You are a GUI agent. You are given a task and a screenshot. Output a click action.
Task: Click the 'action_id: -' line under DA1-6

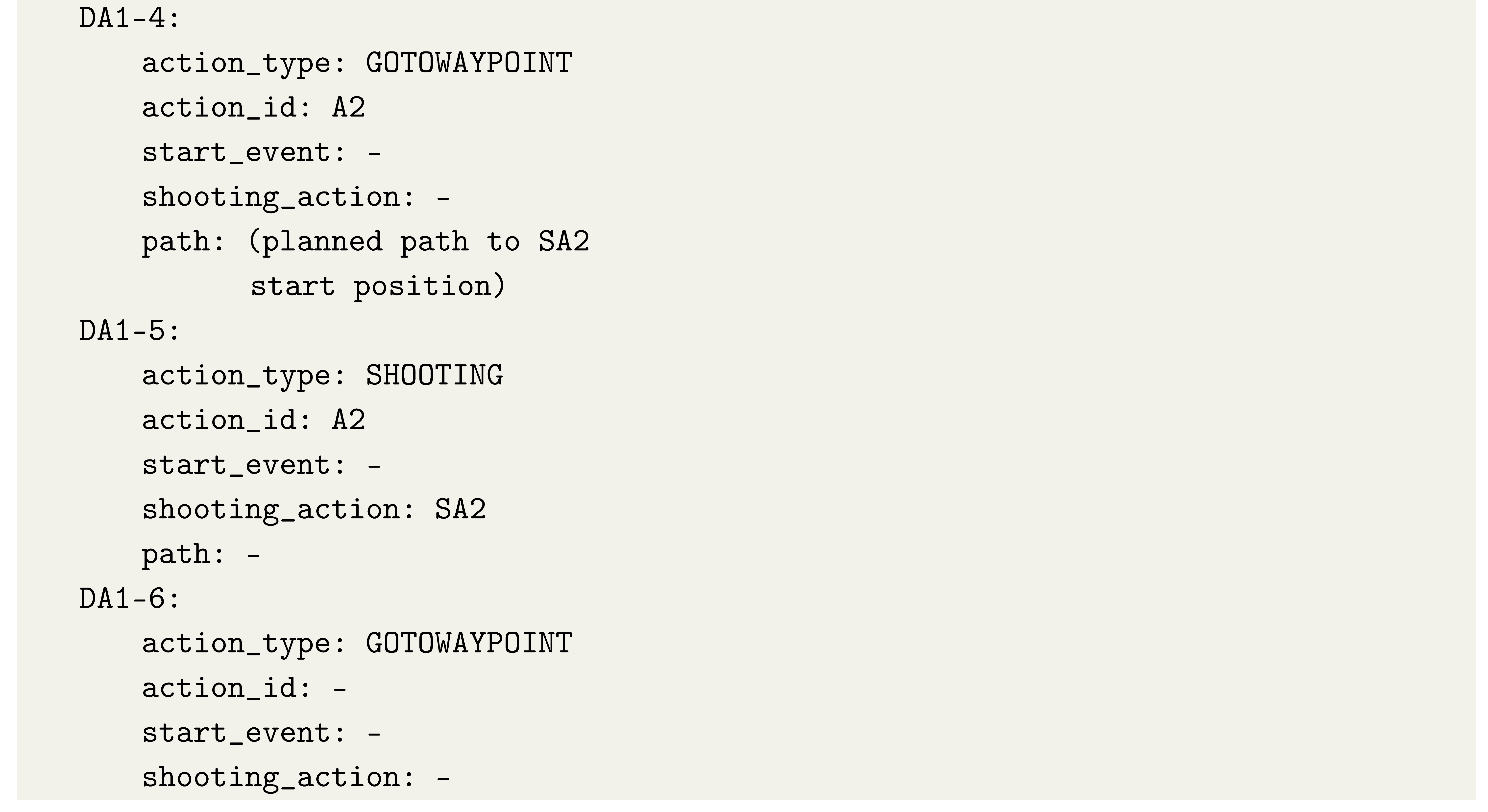pos(244,688)
